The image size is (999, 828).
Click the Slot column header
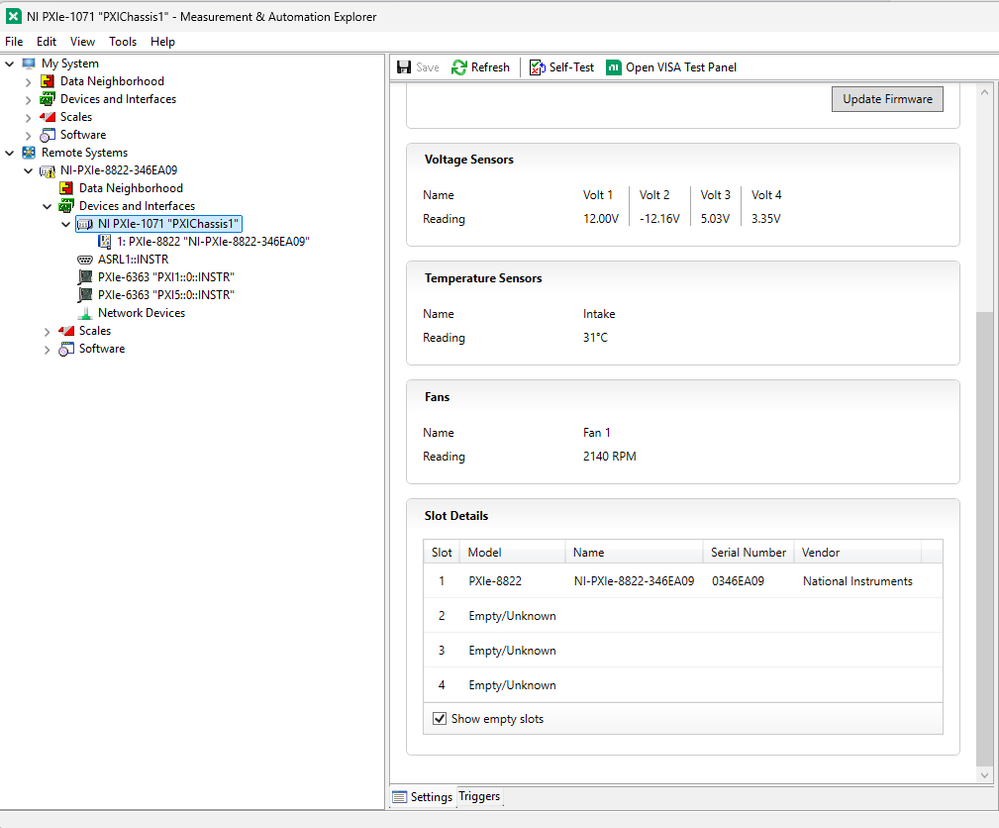click(442, 553)
